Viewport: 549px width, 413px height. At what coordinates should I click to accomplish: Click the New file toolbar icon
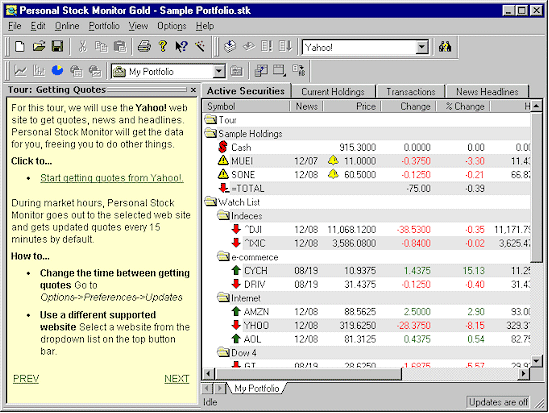point(20,47)
